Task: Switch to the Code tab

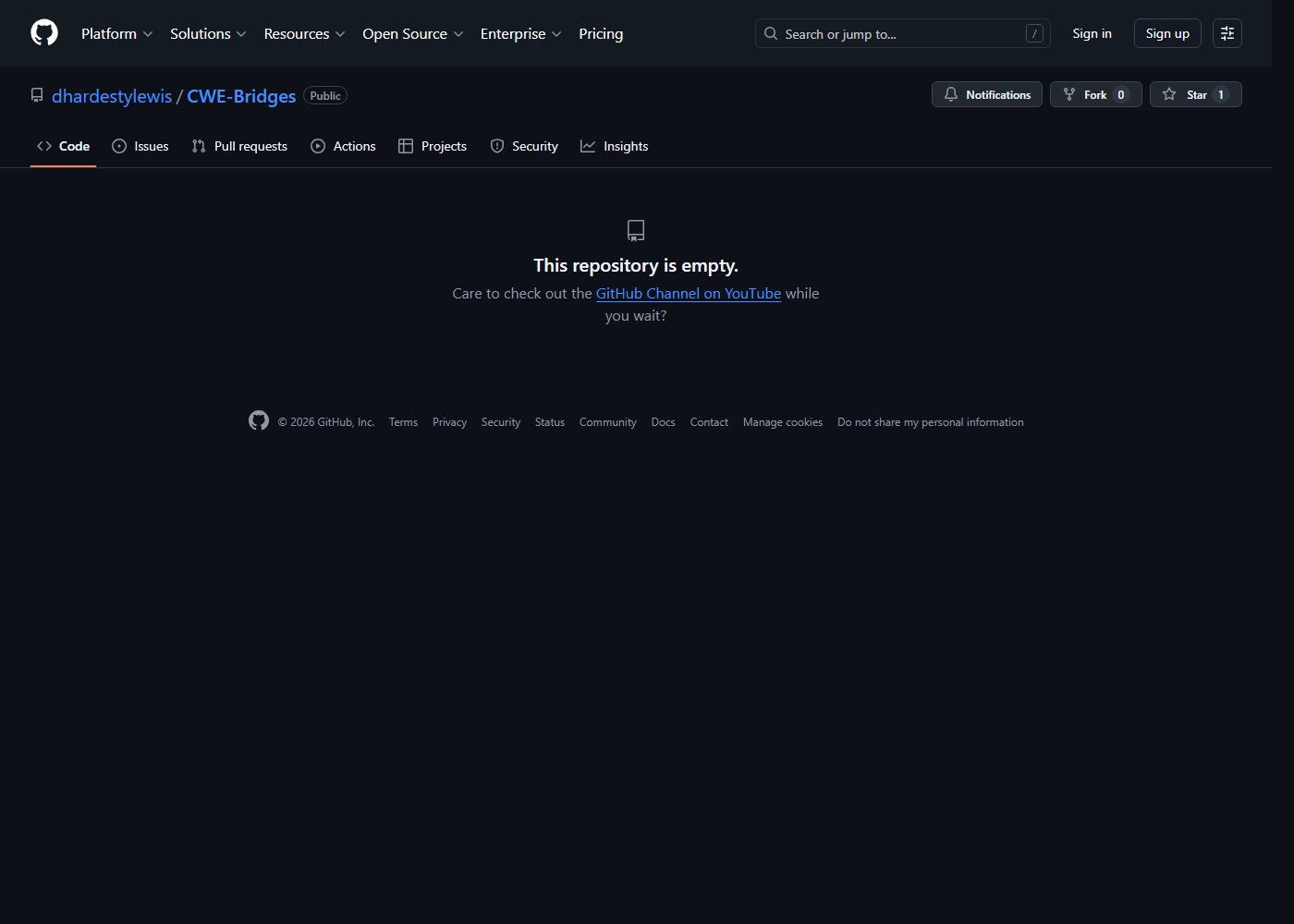Action: (63, 145)
